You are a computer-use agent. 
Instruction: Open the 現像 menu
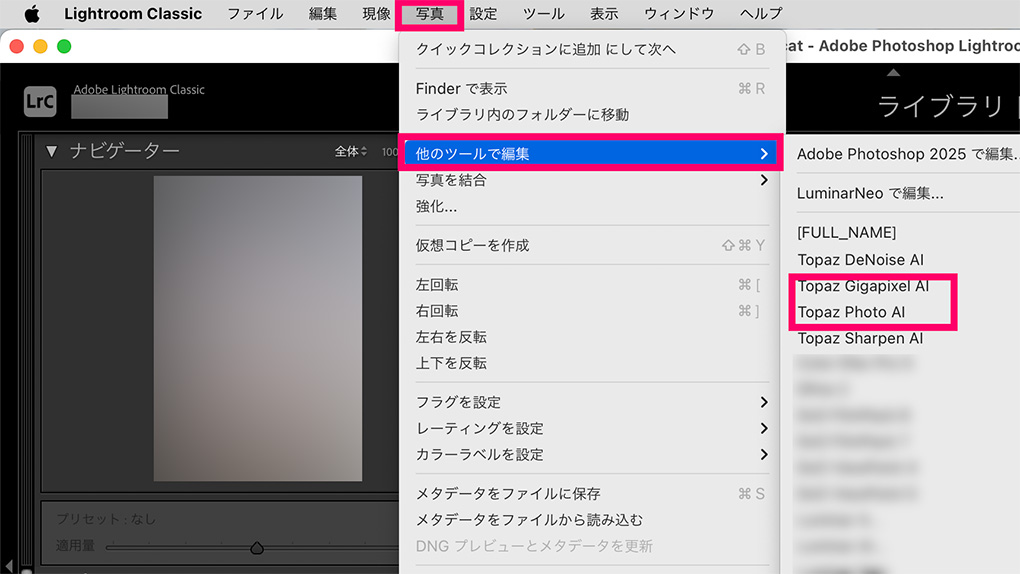point(377,14)
